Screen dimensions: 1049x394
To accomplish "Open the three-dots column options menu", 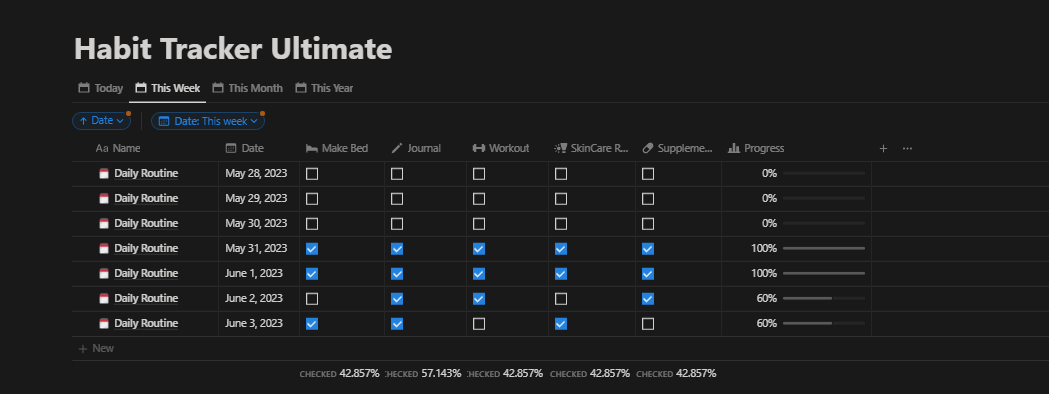I will point(907,149).
